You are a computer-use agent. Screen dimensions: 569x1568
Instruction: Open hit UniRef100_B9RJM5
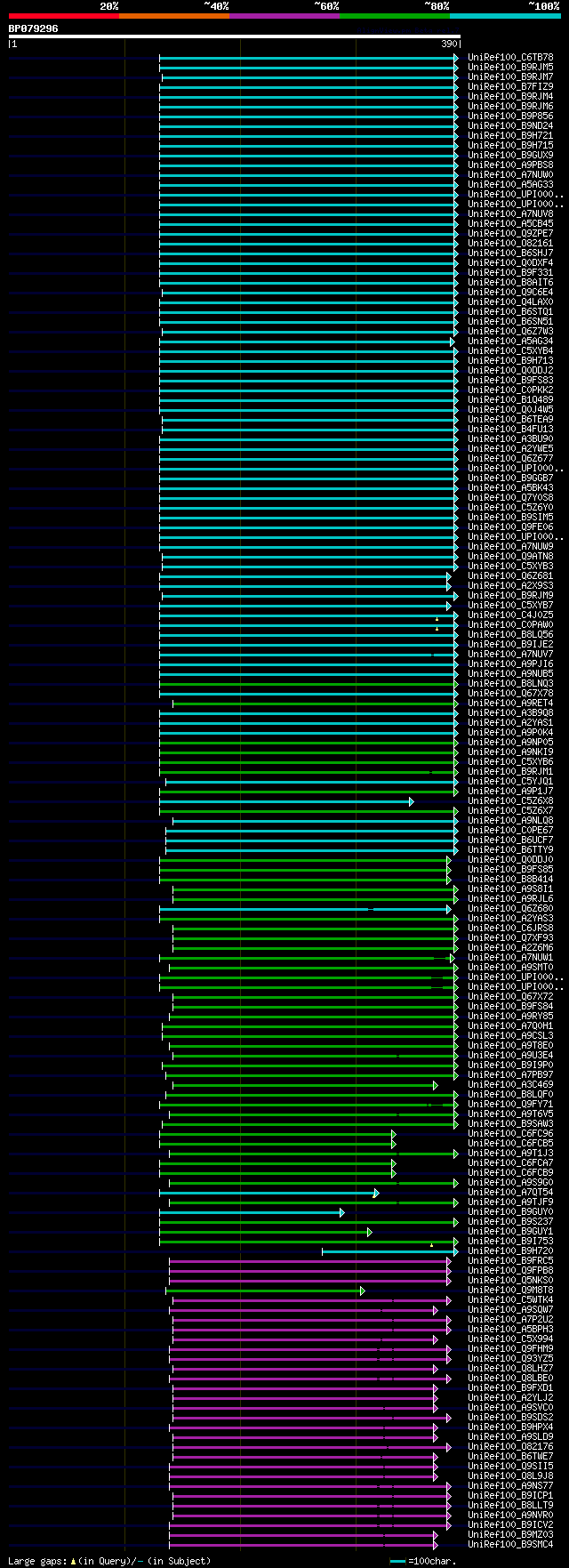510,67
